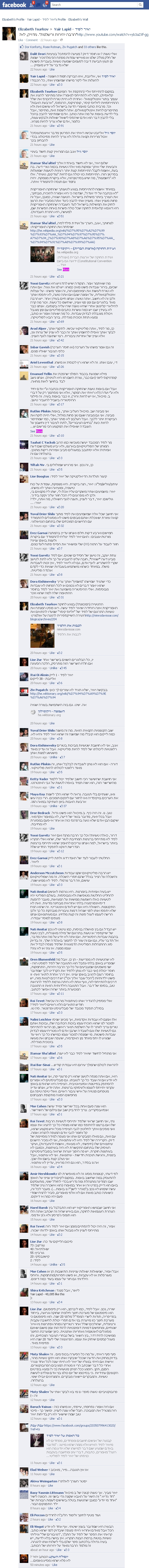Click the friend requests icon in header
The width and height of the screenshot is (149, 1568).
pos(32,4)
